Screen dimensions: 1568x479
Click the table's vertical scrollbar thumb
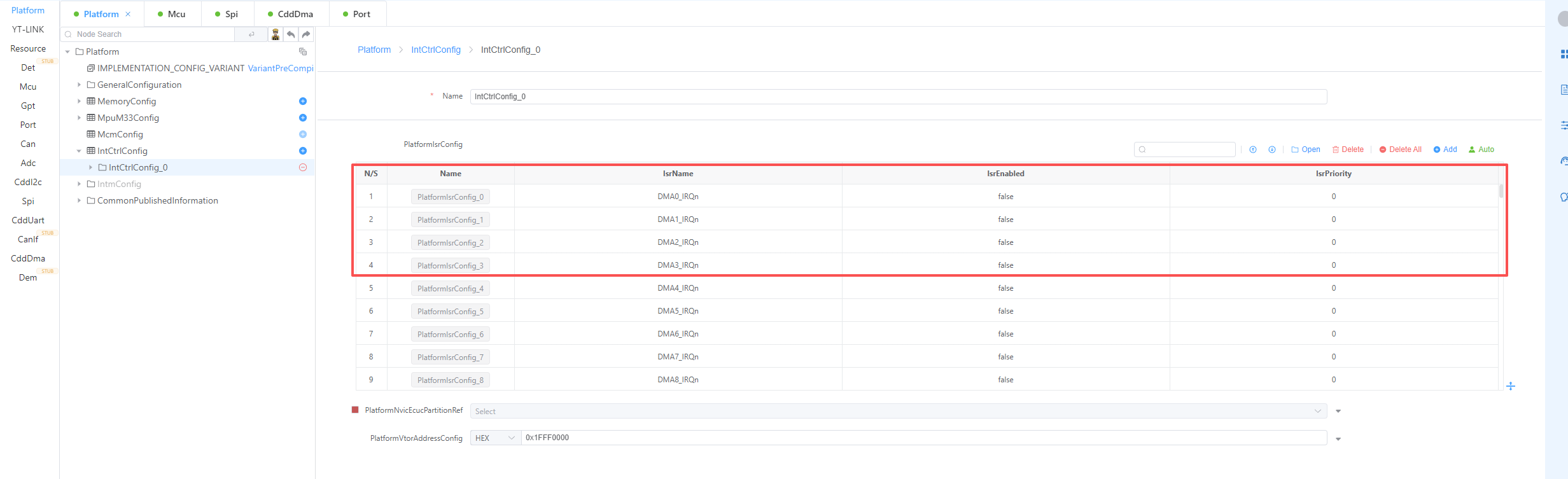1501,191
